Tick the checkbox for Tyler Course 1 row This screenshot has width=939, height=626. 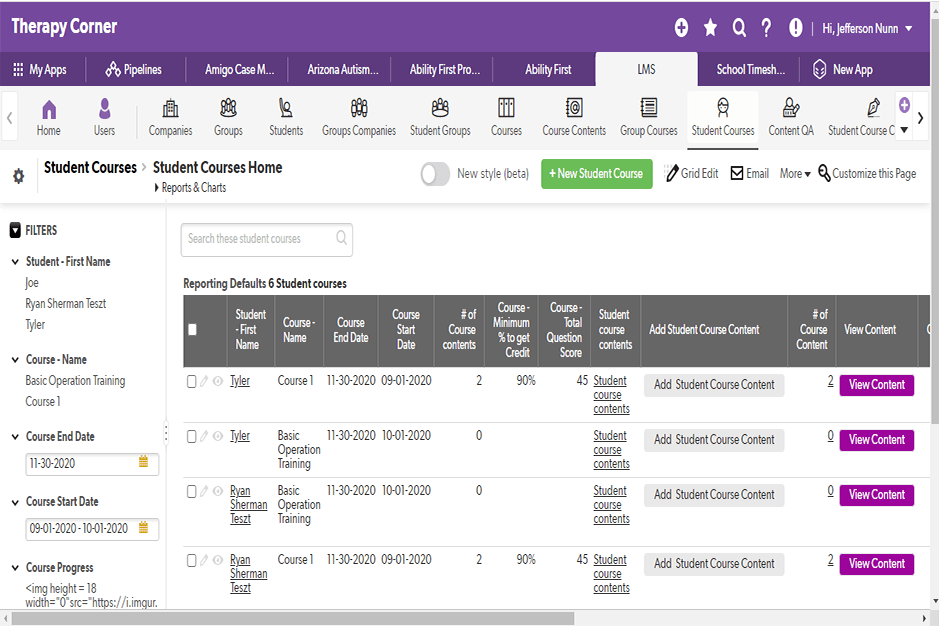coord(192,382)
